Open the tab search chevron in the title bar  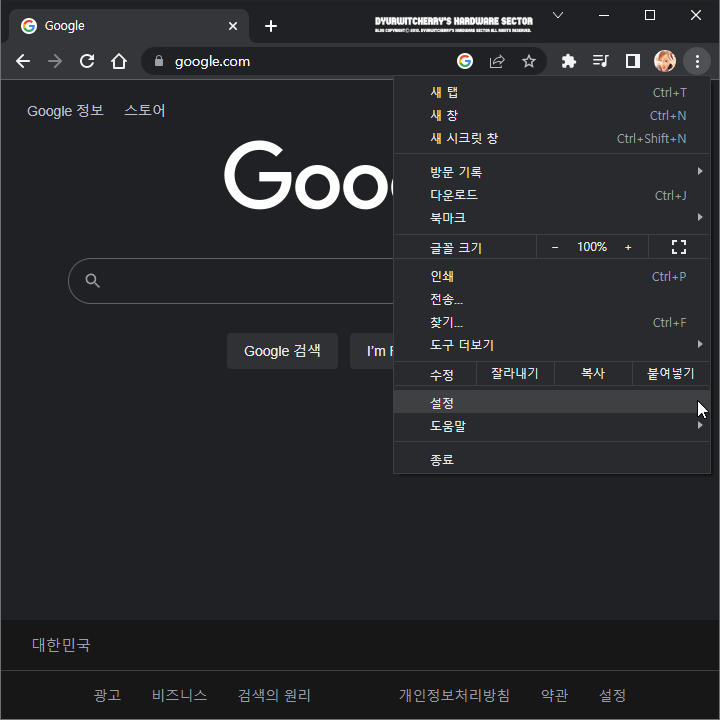[x=558, y=15]
